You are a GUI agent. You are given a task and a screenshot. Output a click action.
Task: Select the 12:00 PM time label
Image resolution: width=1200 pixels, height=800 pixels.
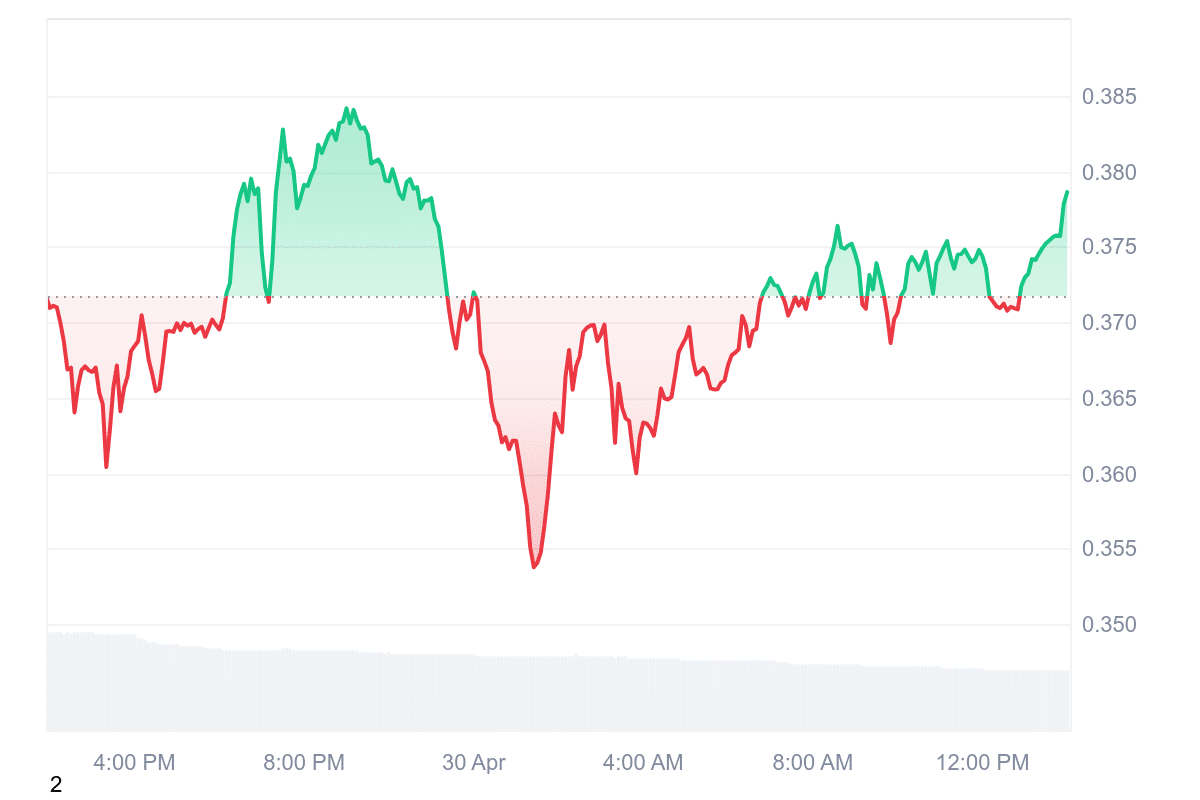tap(982, 763)
